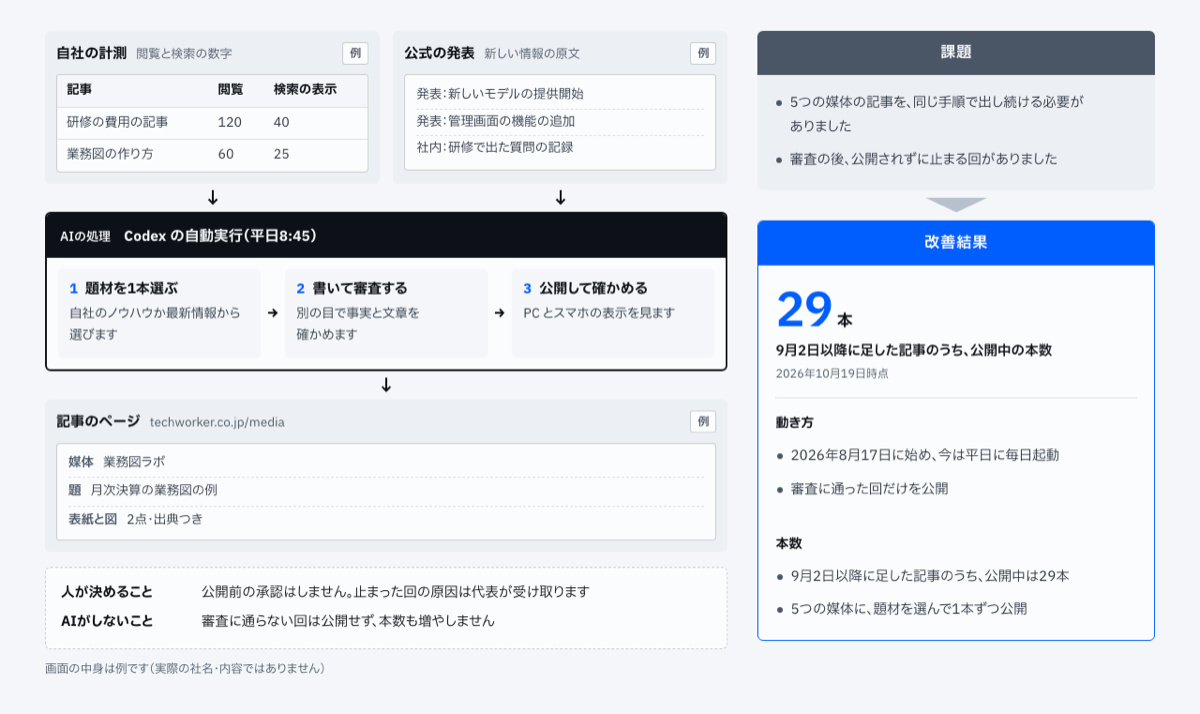This screenshot has height=714, width=1200.
Task: Click the label AIがしないこと
Action: (x=107, y=620)
